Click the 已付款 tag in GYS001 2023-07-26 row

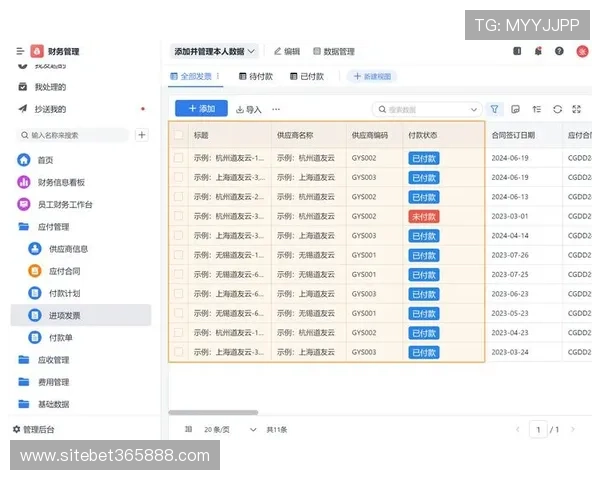424,255
